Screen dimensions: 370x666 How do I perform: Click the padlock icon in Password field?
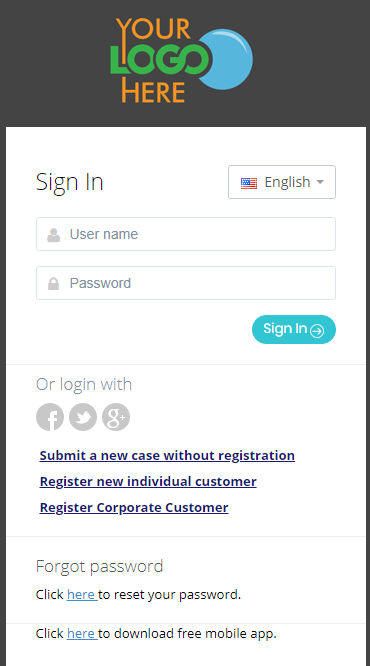click(54, 284)
